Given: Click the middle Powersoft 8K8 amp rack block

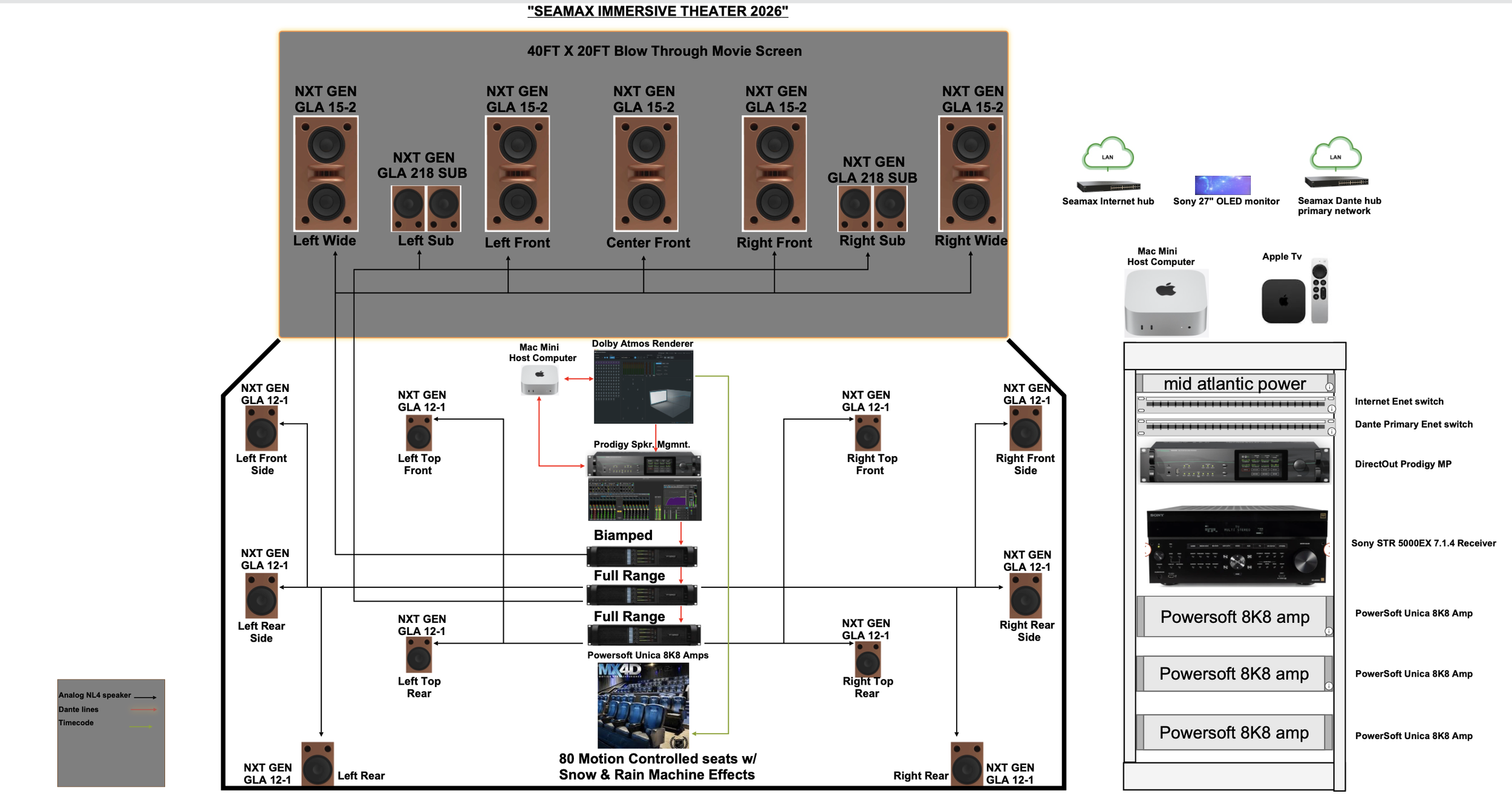Looking at the screenshot, I should (x=1234, y=673).
